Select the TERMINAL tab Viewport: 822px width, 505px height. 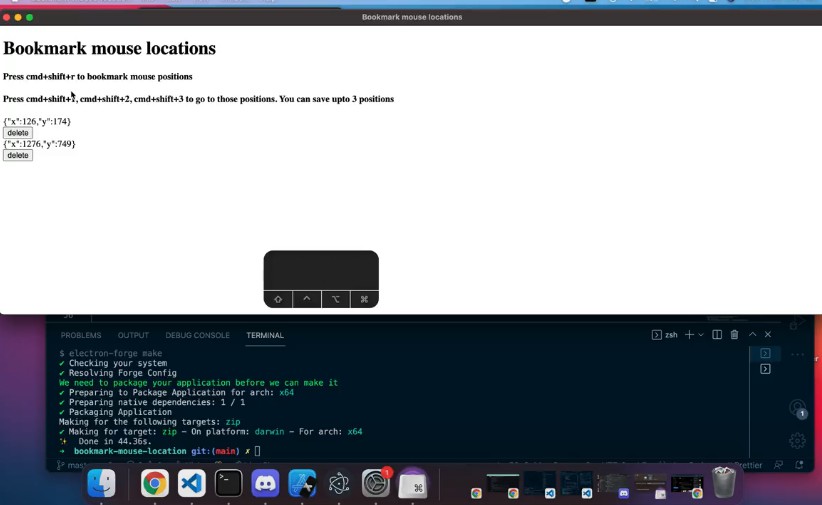point(265,335)
